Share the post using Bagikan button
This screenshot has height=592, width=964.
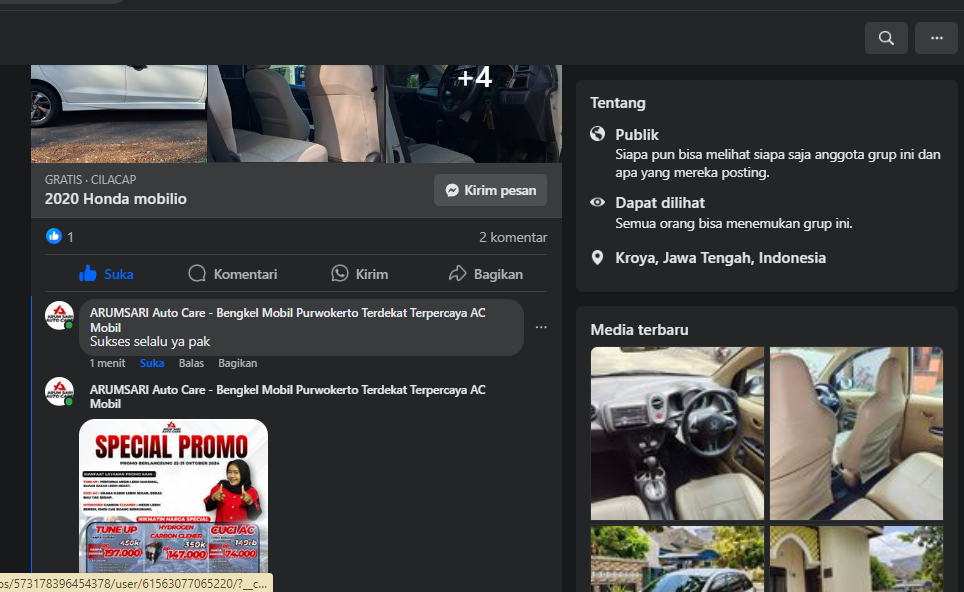pyautogui.click(x=486, y=274)
